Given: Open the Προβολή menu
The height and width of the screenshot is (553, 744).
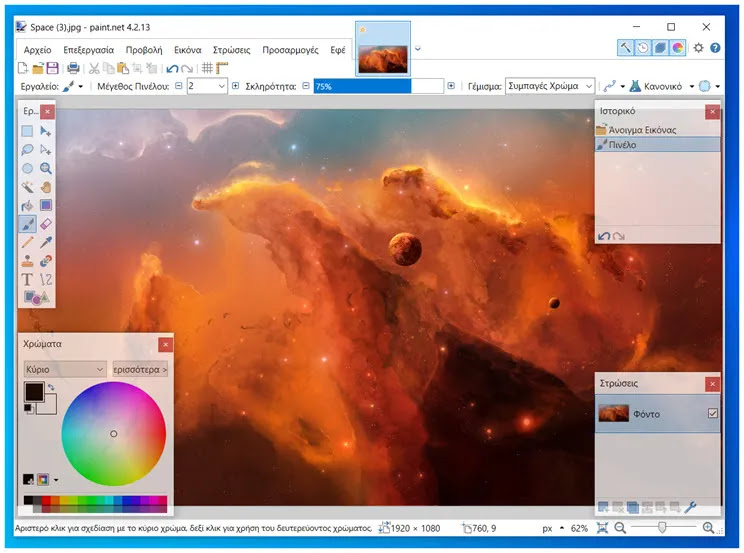Looking at the screenshot, I should click(x=144, y=50).
